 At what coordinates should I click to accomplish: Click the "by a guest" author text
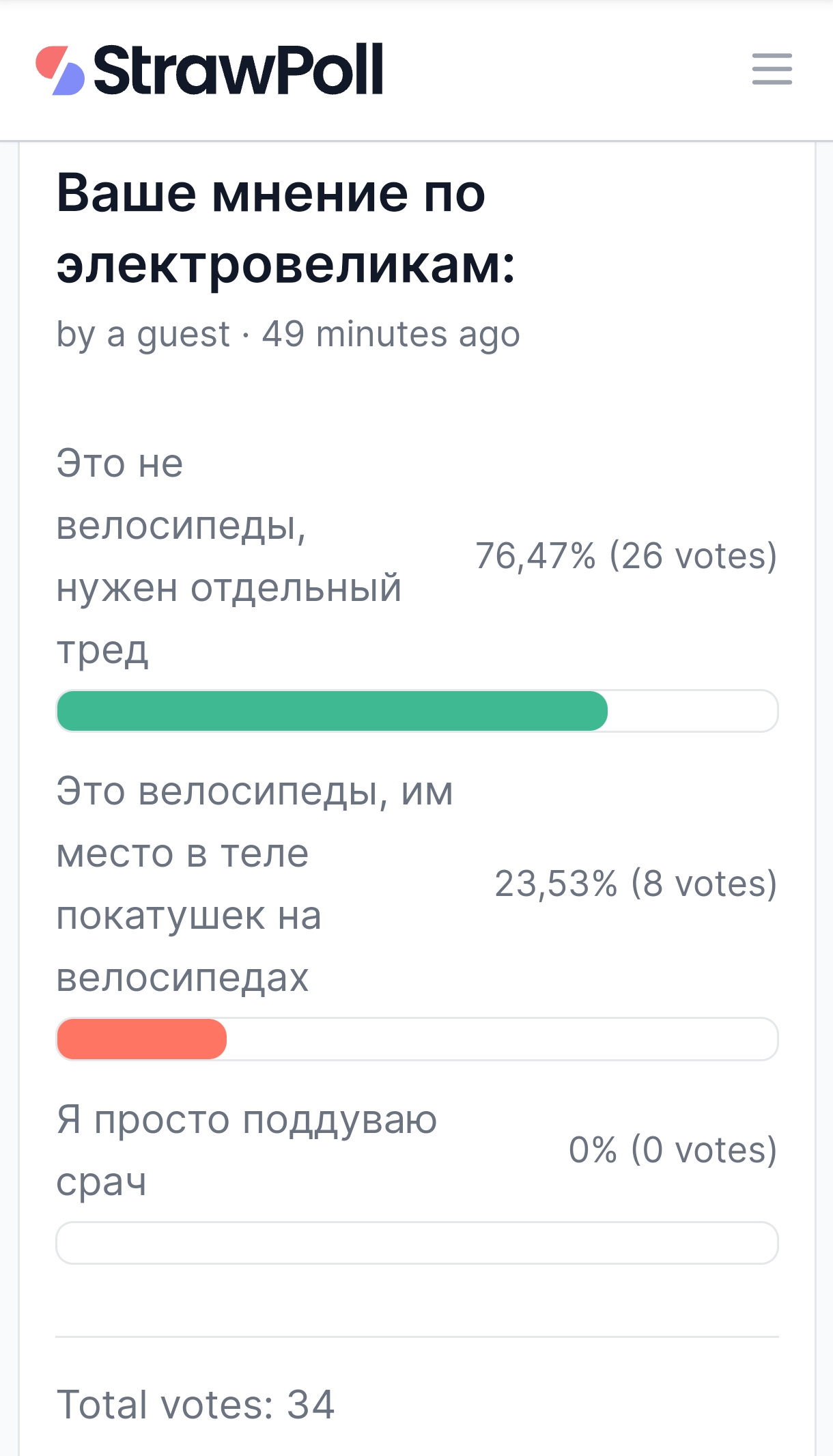click(143, 334)
